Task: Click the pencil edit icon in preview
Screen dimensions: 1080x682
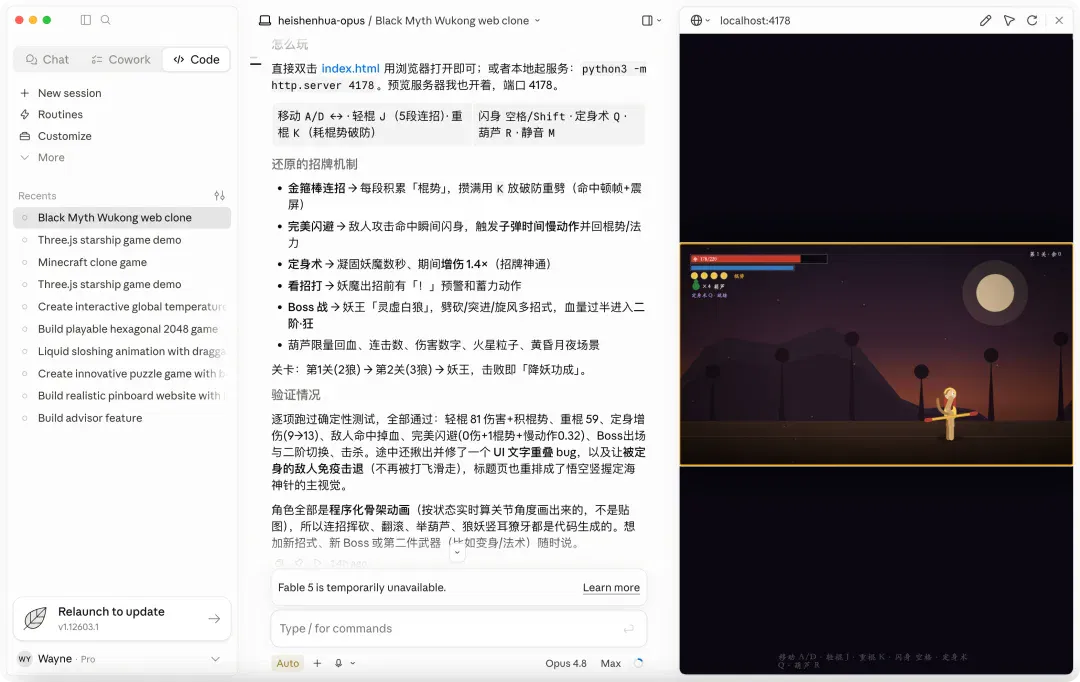Action: 986,21
